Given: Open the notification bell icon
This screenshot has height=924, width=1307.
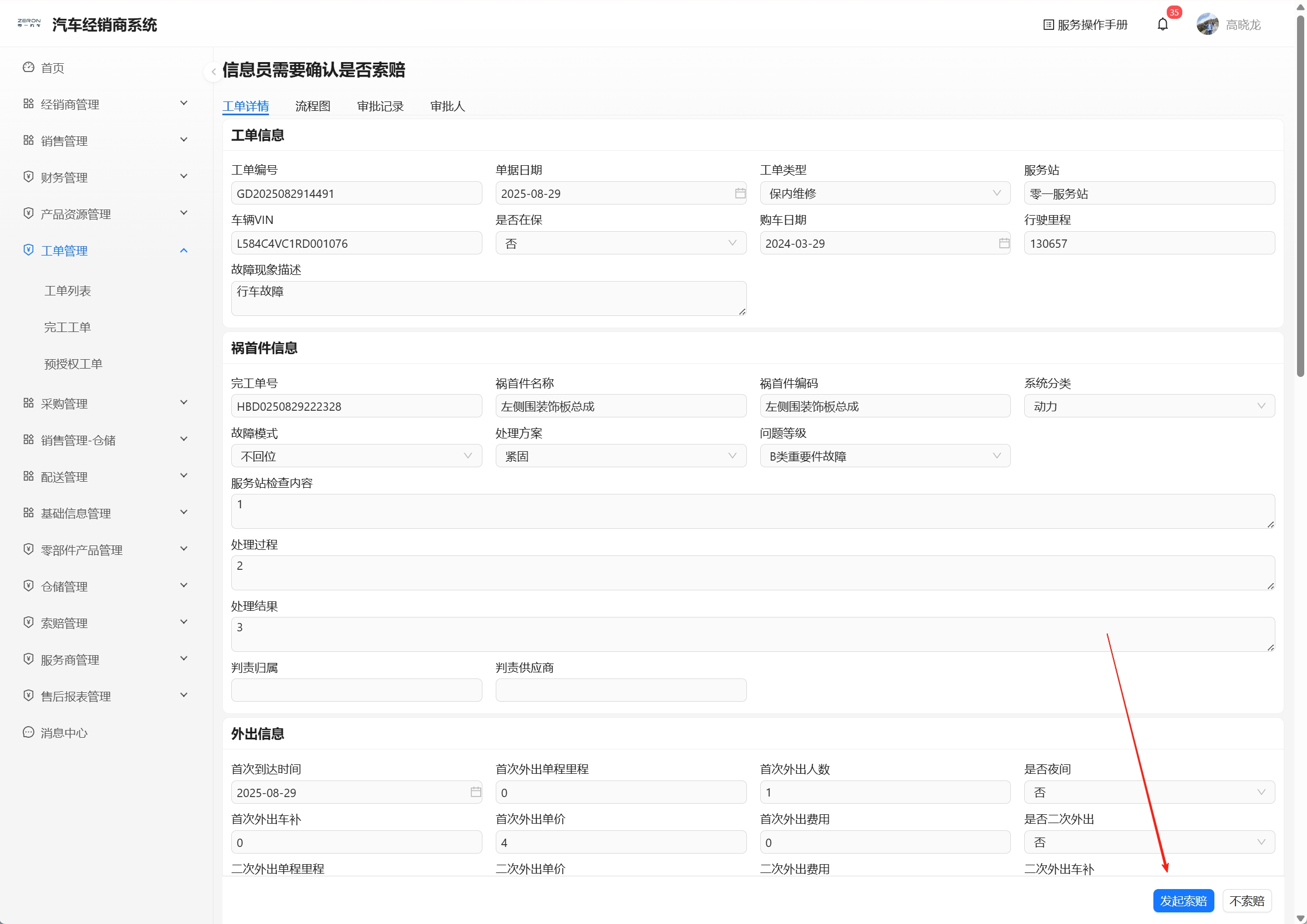Looking at the screenshot, I should click(1162, 24).
